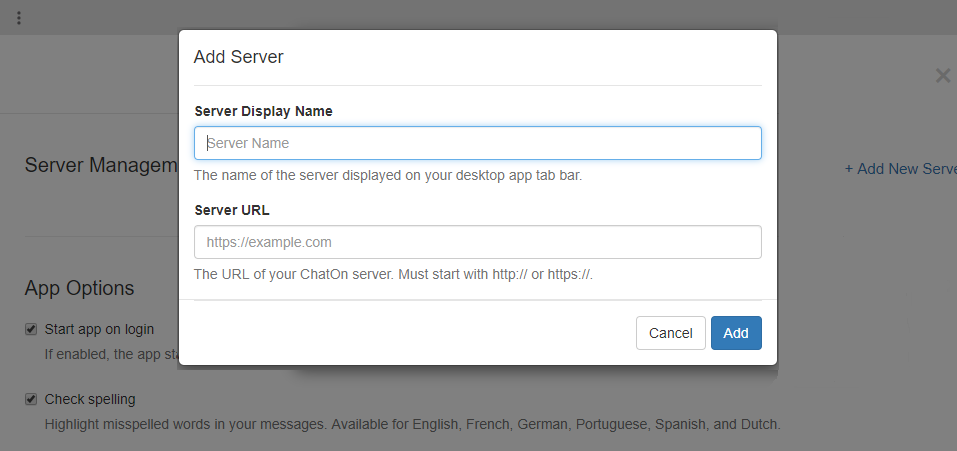Click the Server Display Name label
This screenshot has width=957, height=451.
point(263,111)
